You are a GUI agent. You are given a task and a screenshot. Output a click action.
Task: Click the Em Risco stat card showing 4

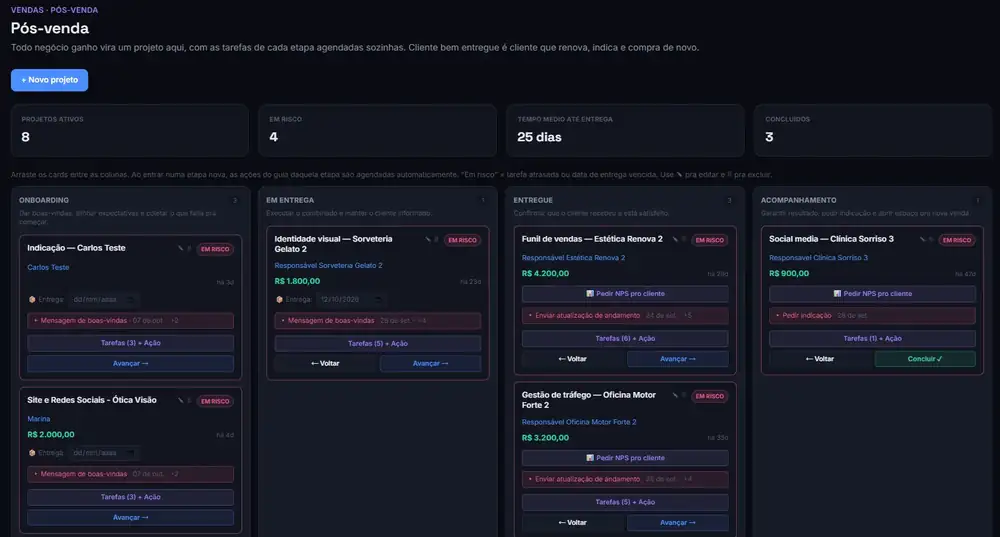tap(377, 130)
